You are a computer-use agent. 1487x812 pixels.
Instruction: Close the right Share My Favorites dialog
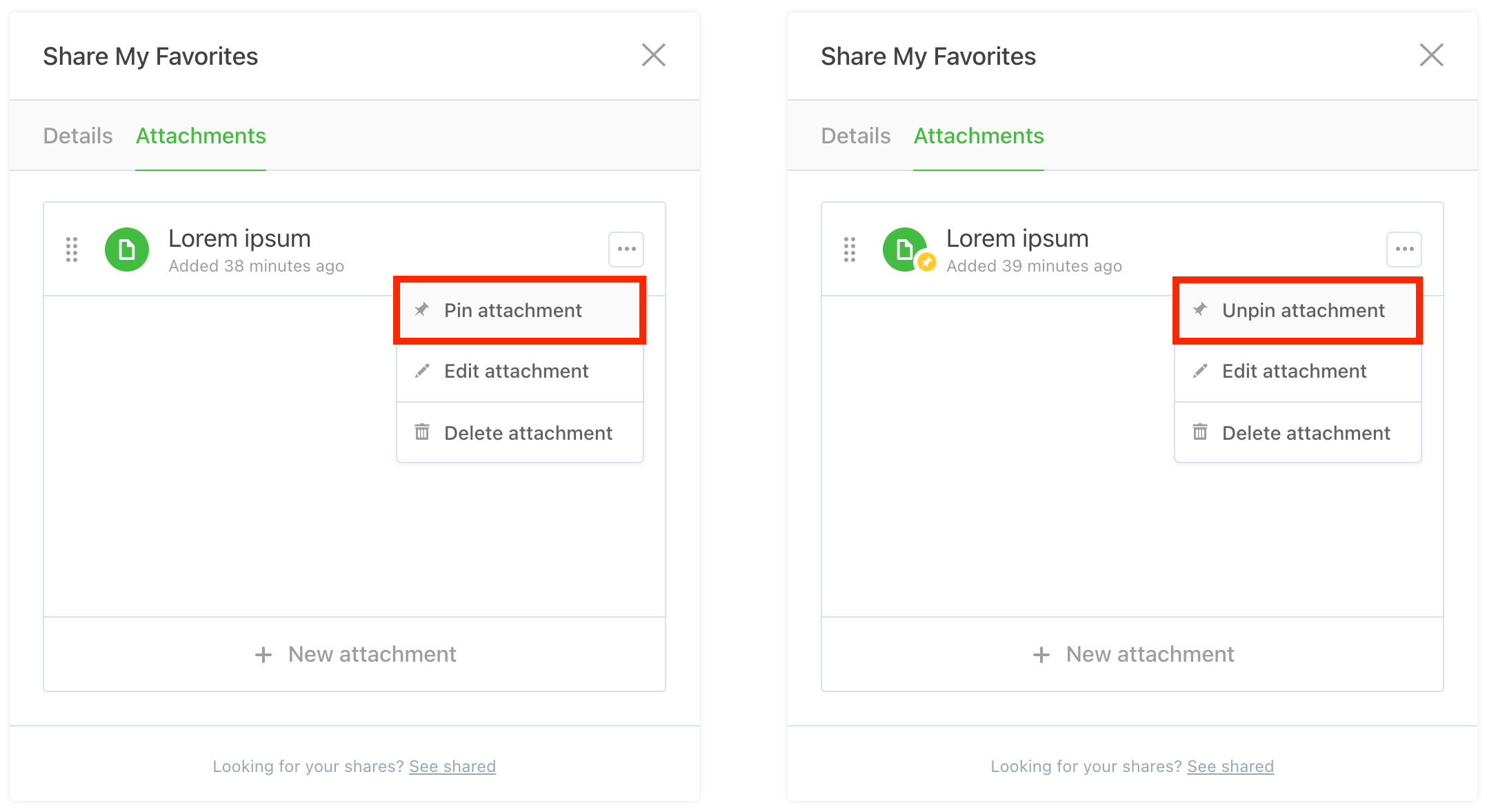tap(1432, 55)
